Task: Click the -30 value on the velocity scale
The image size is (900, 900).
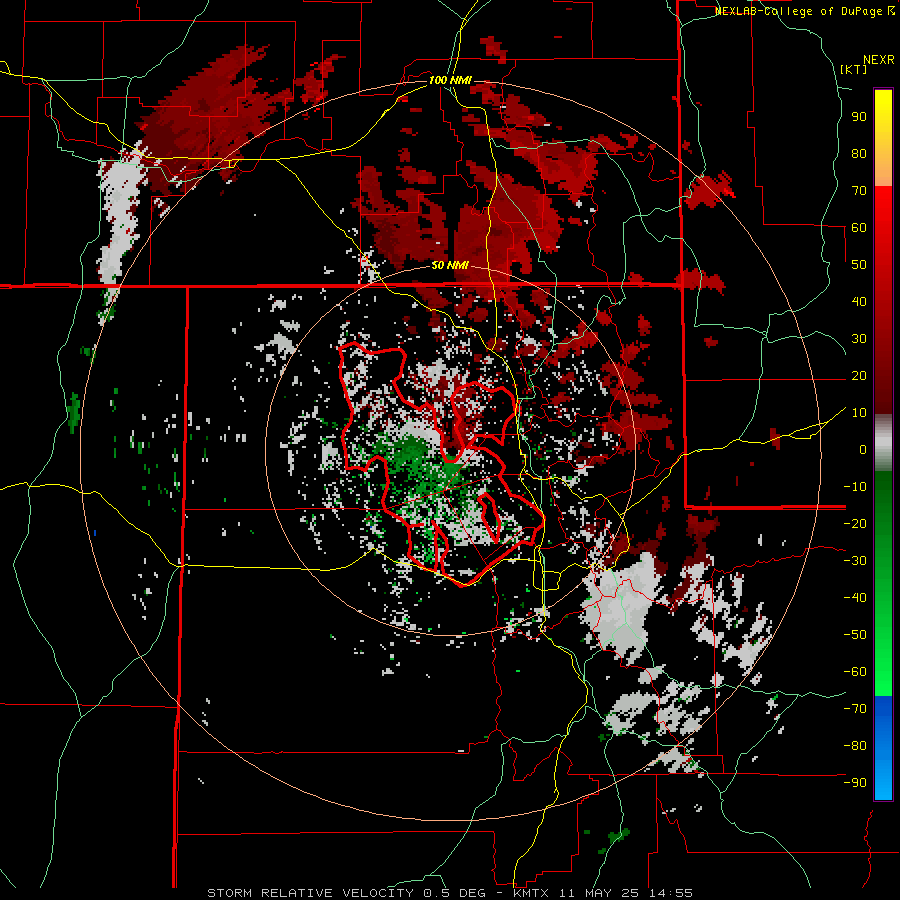Action: pos(855,561)
